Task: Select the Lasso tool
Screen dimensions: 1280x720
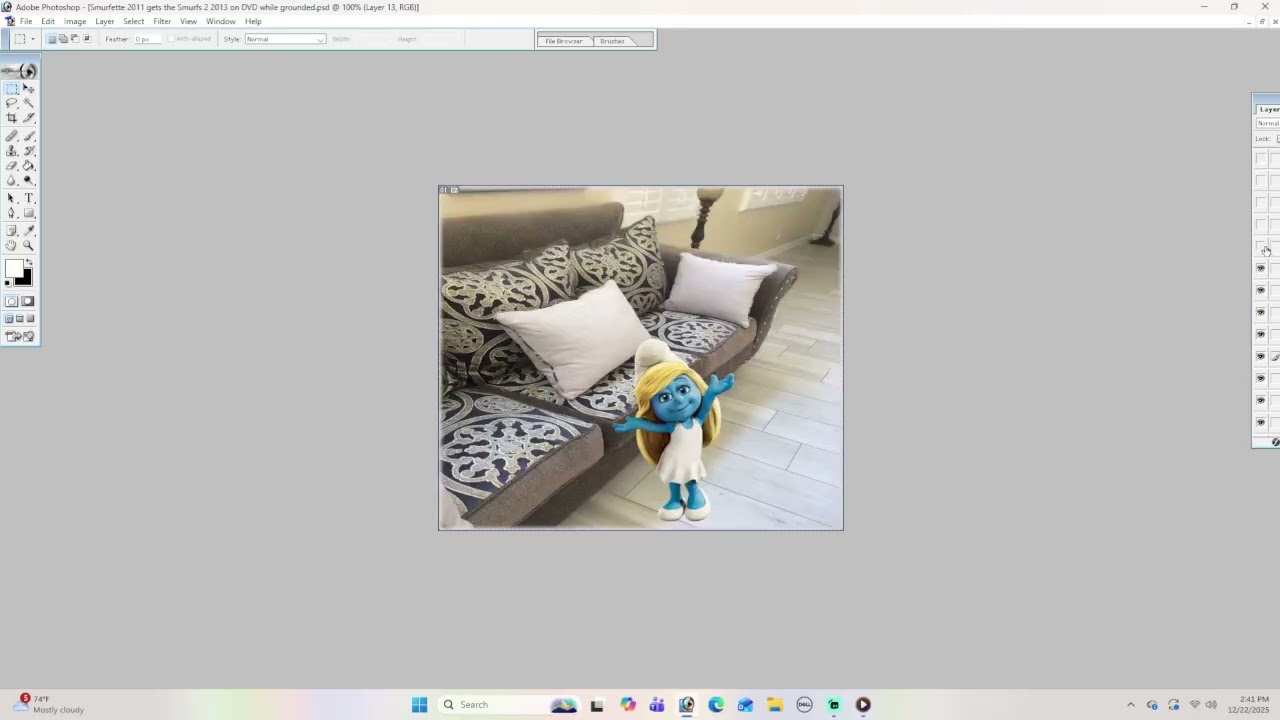Action: coord(12,103)
